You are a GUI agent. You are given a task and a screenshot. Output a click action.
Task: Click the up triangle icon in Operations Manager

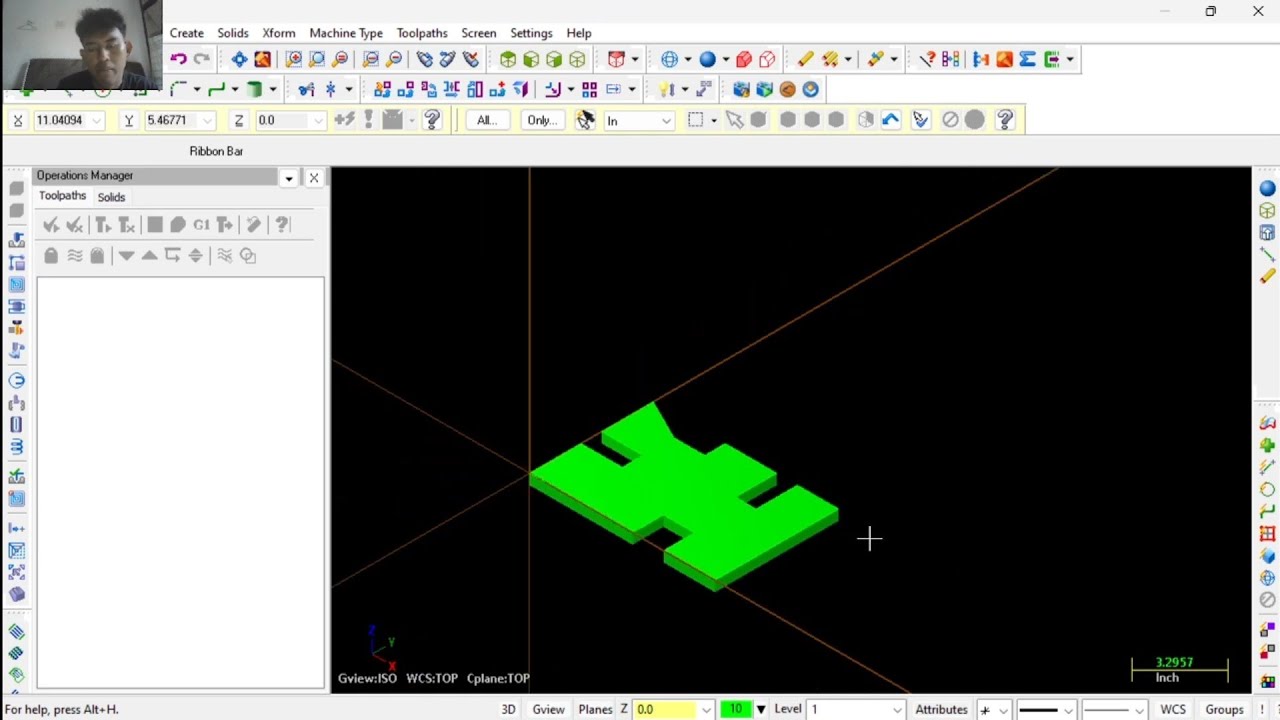click(x=149, y=256)
